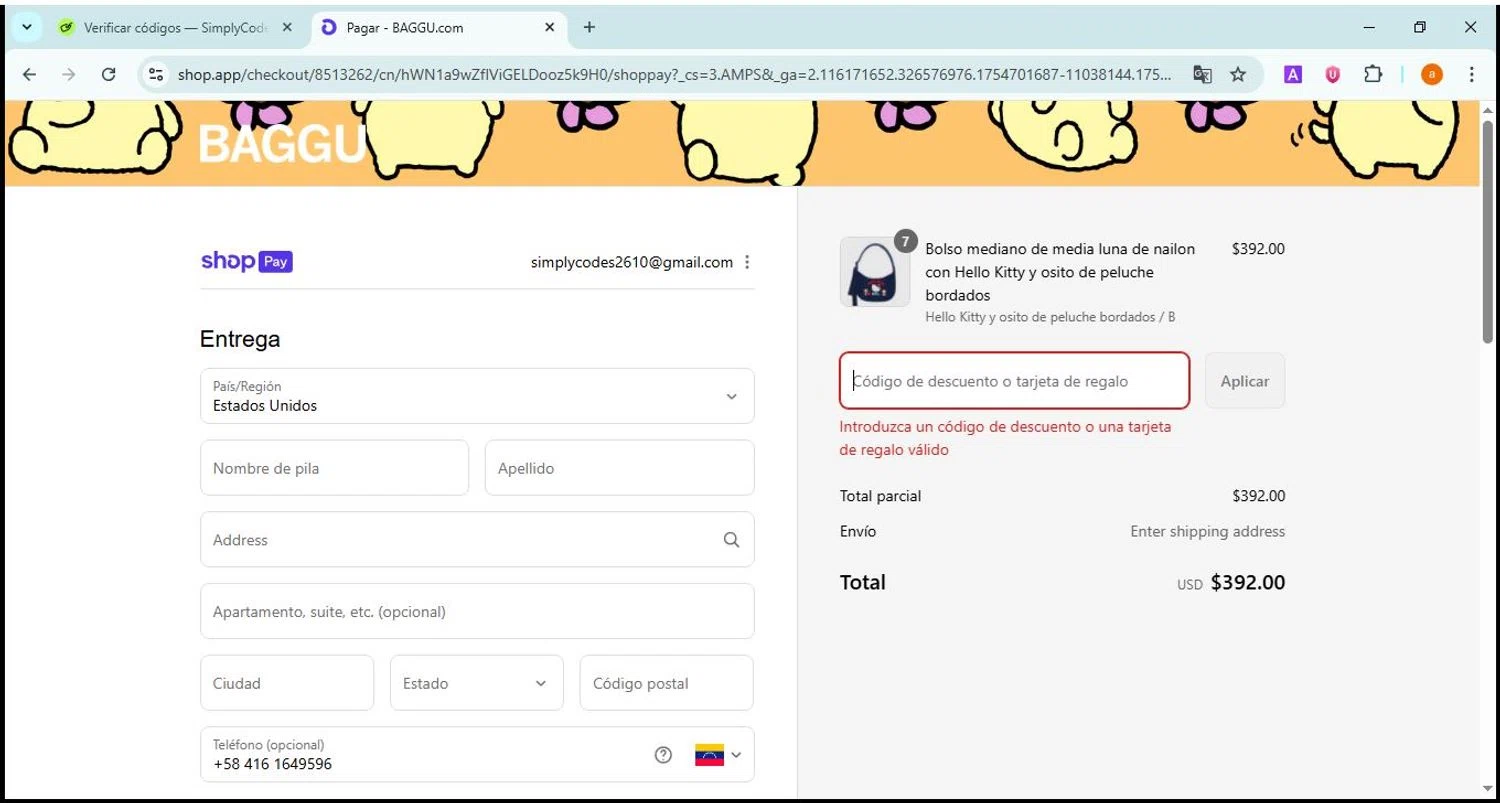The height and width of the screenshot is (803, 1500).
Task: Click the invalid discount code error message
Action: (1005, 438)
